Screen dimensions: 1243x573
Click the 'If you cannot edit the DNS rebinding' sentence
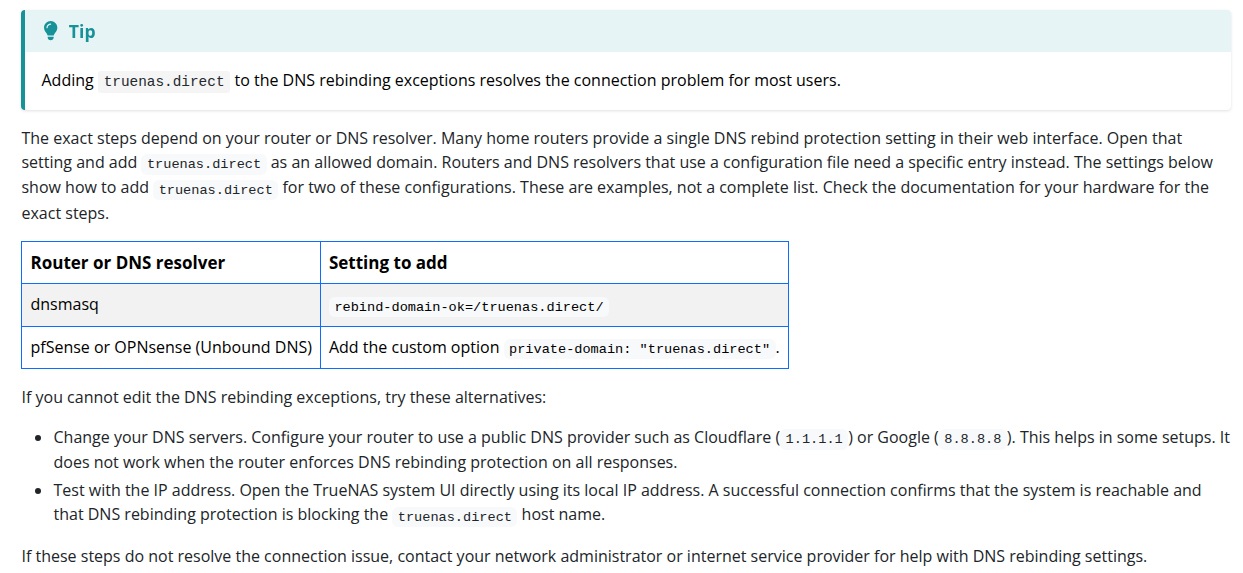[284, 397]
